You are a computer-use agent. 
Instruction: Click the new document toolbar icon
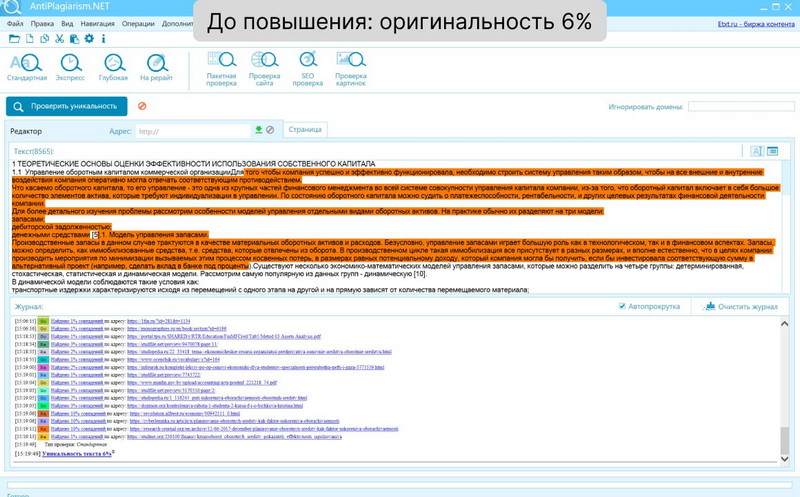(x=30, y=39)
